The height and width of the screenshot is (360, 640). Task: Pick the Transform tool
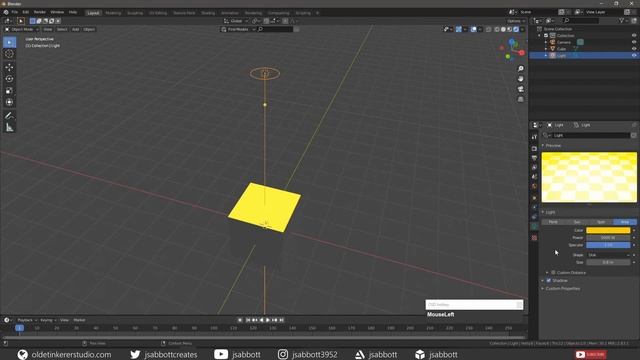[x=9, y=102]
